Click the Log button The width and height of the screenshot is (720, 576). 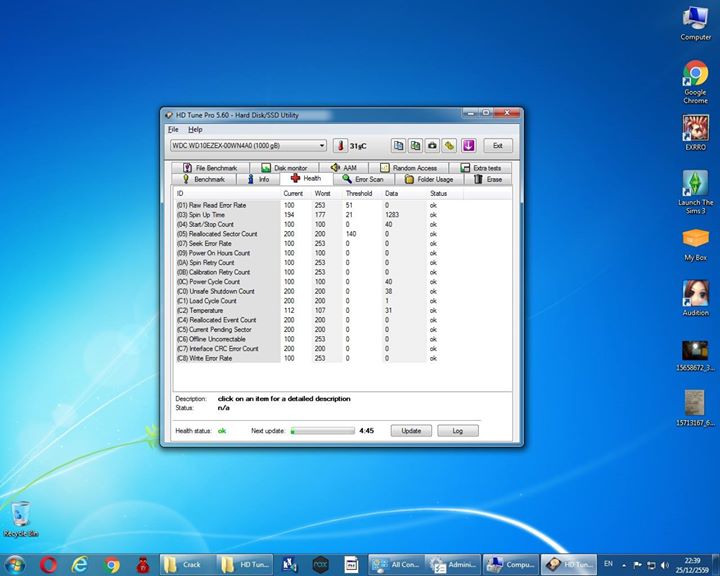(457, 431)
